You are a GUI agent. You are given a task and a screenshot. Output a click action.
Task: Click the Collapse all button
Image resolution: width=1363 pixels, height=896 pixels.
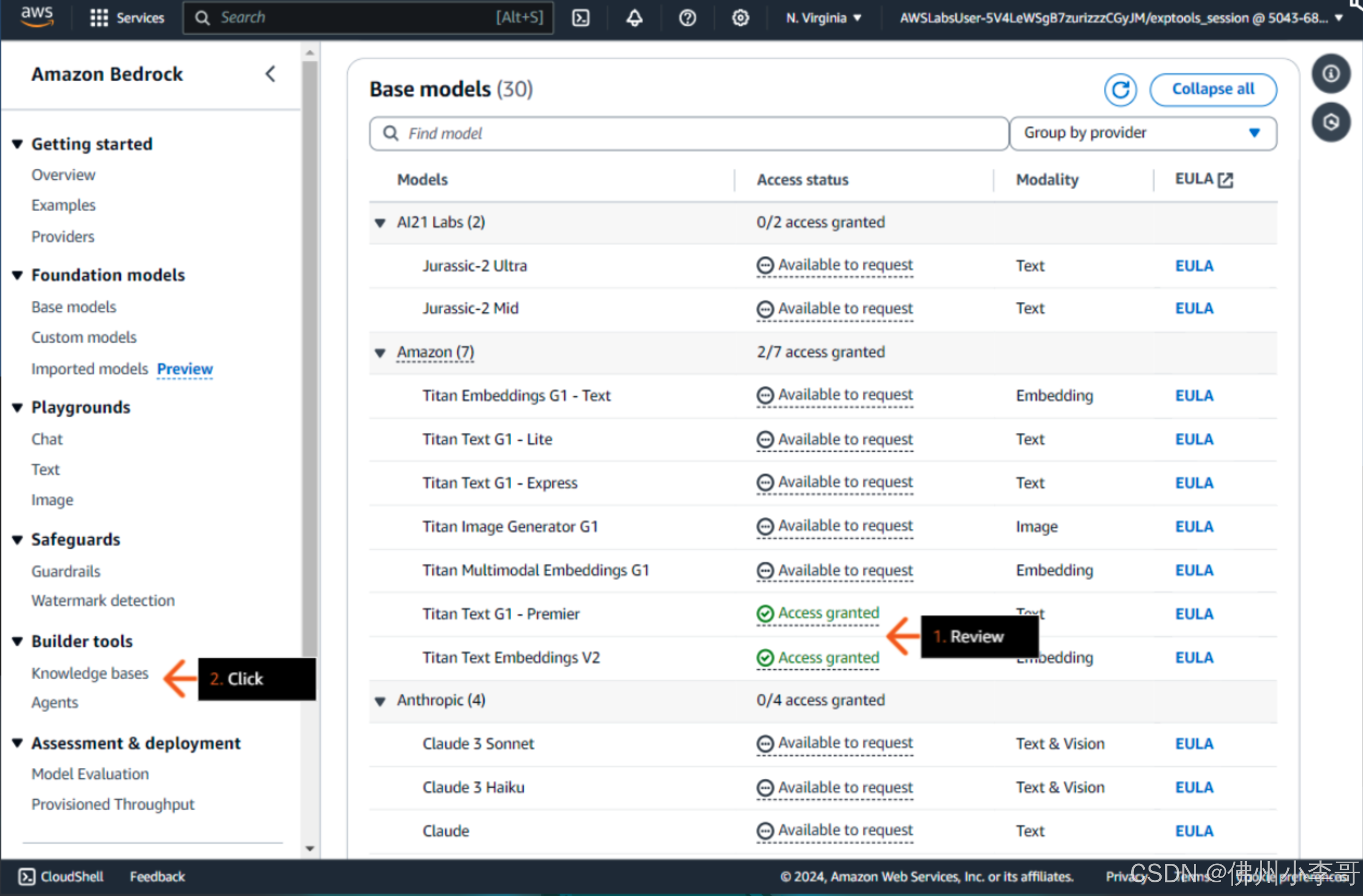[1213, 89]
